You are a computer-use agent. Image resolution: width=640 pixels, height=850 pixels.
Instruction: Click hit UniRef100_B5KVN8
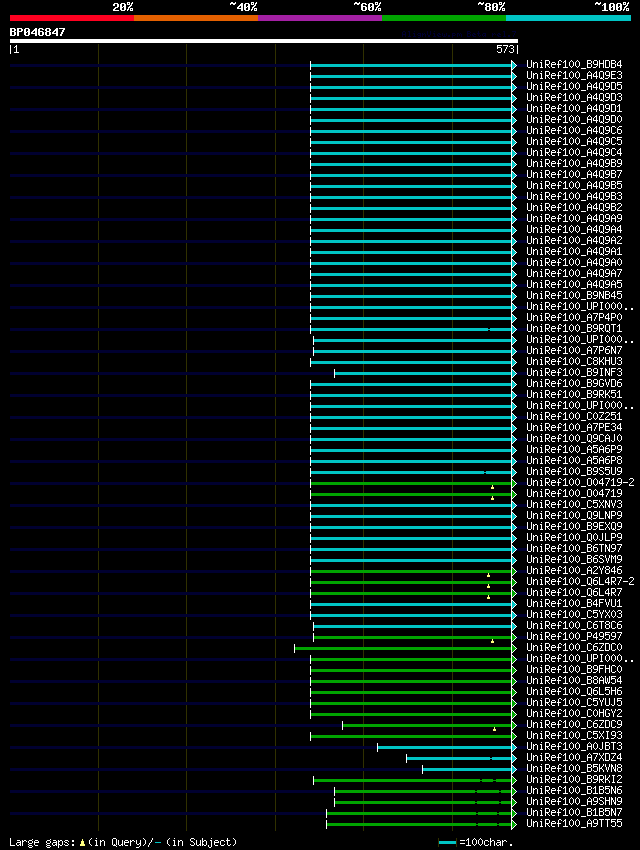tap(574, 769)
